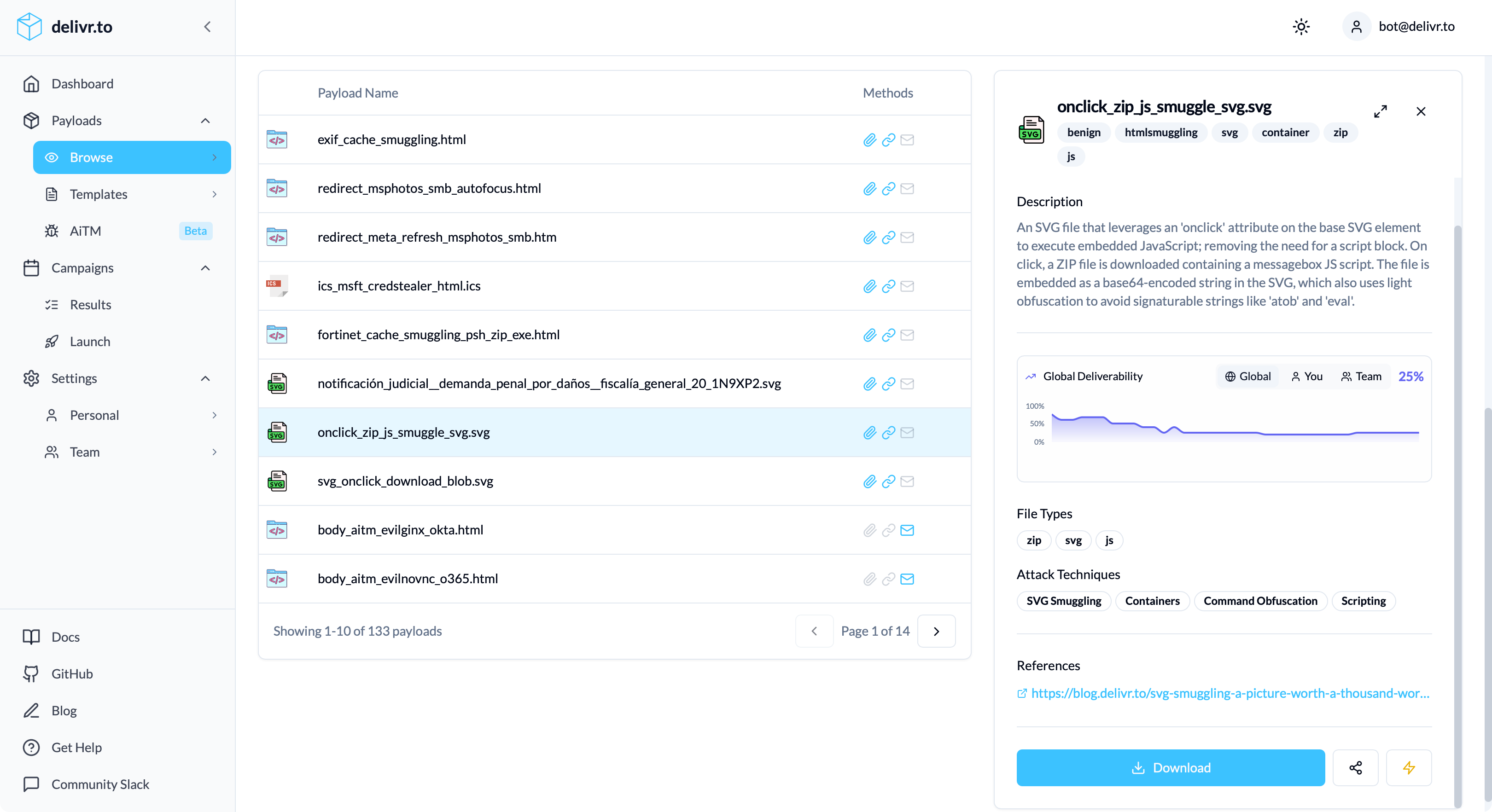Collapse the Settings sidebar section
Image resolution: width=1492 pixels, height=812 pixels.
[x=205, y=378]
